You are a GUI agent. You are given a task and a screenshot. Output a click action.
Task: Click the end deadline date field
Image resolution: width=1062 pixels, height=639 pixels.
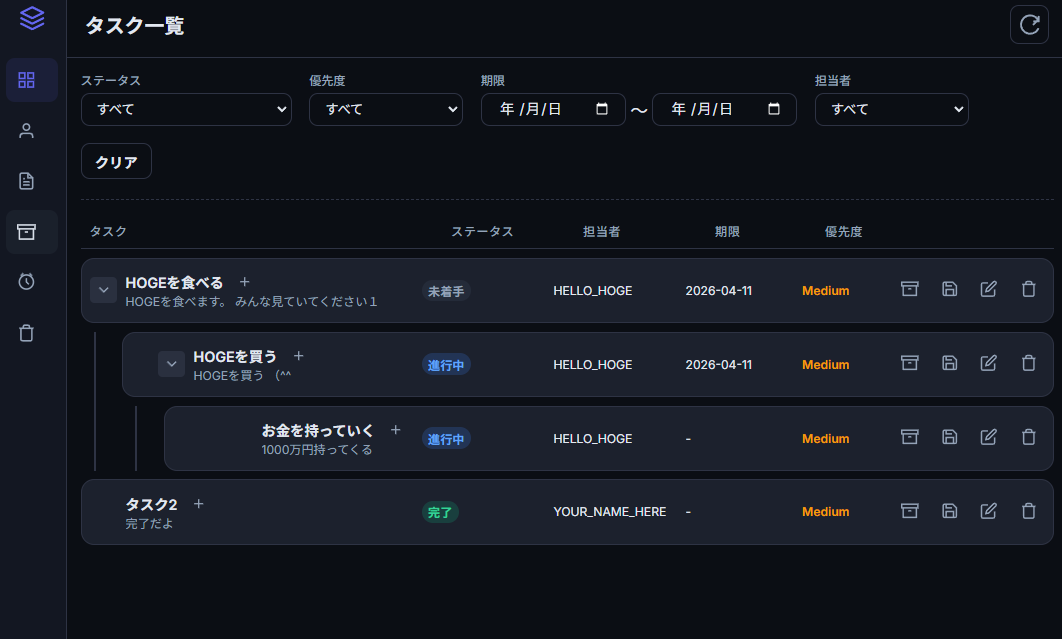(x=724, y=109)
